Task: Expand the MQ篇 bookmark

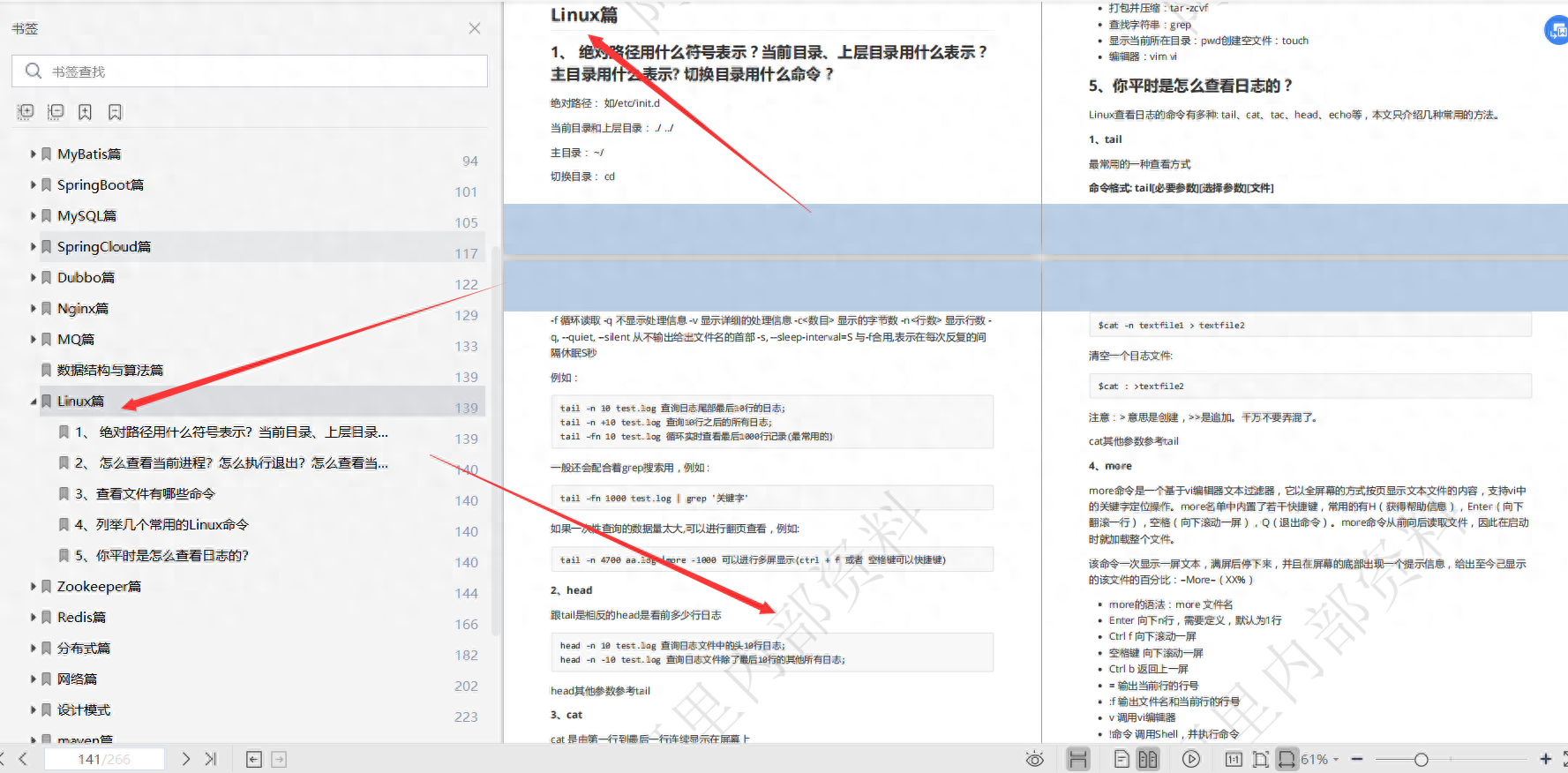Action: click(34, 339)
